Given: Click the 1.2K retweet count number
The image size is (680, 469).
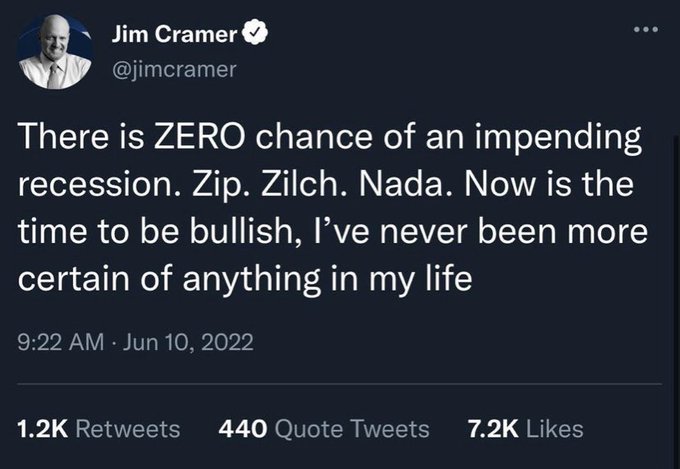Looking at the screenshot, I should tap(42, 429).
